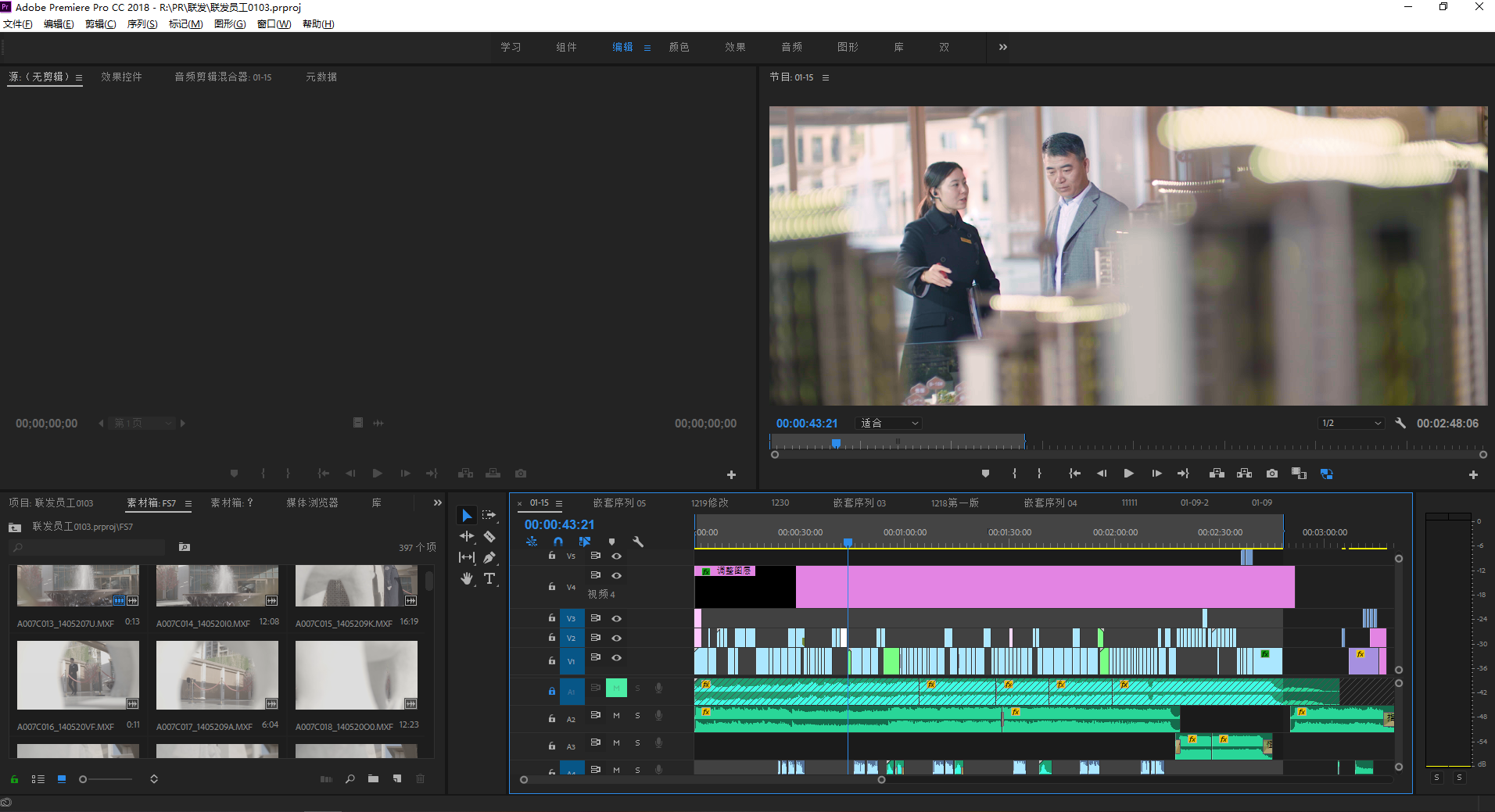Click Lift button in Program Monitor
Image resolution: width=1495 pixels, height=812 pixels.
click(1217, 474)
